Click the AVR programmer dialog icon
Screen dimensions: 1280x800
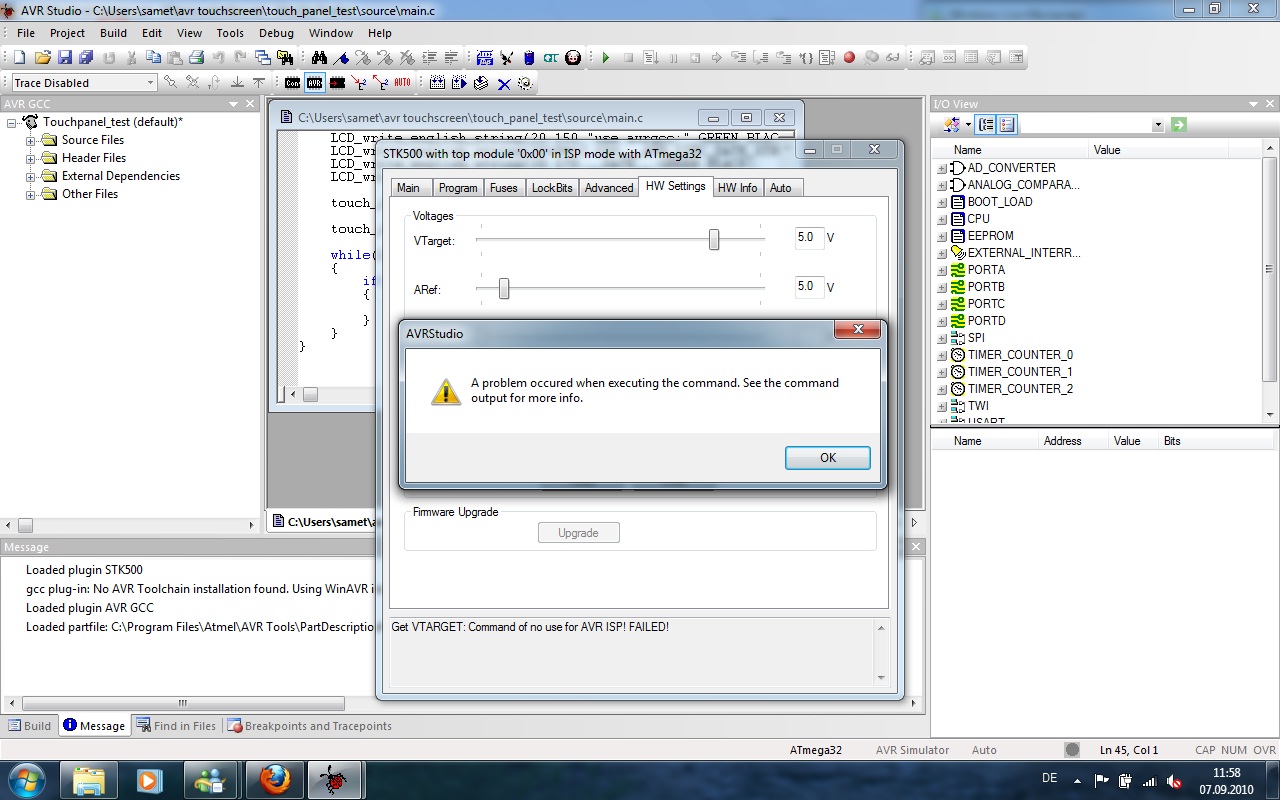(315, 82)
